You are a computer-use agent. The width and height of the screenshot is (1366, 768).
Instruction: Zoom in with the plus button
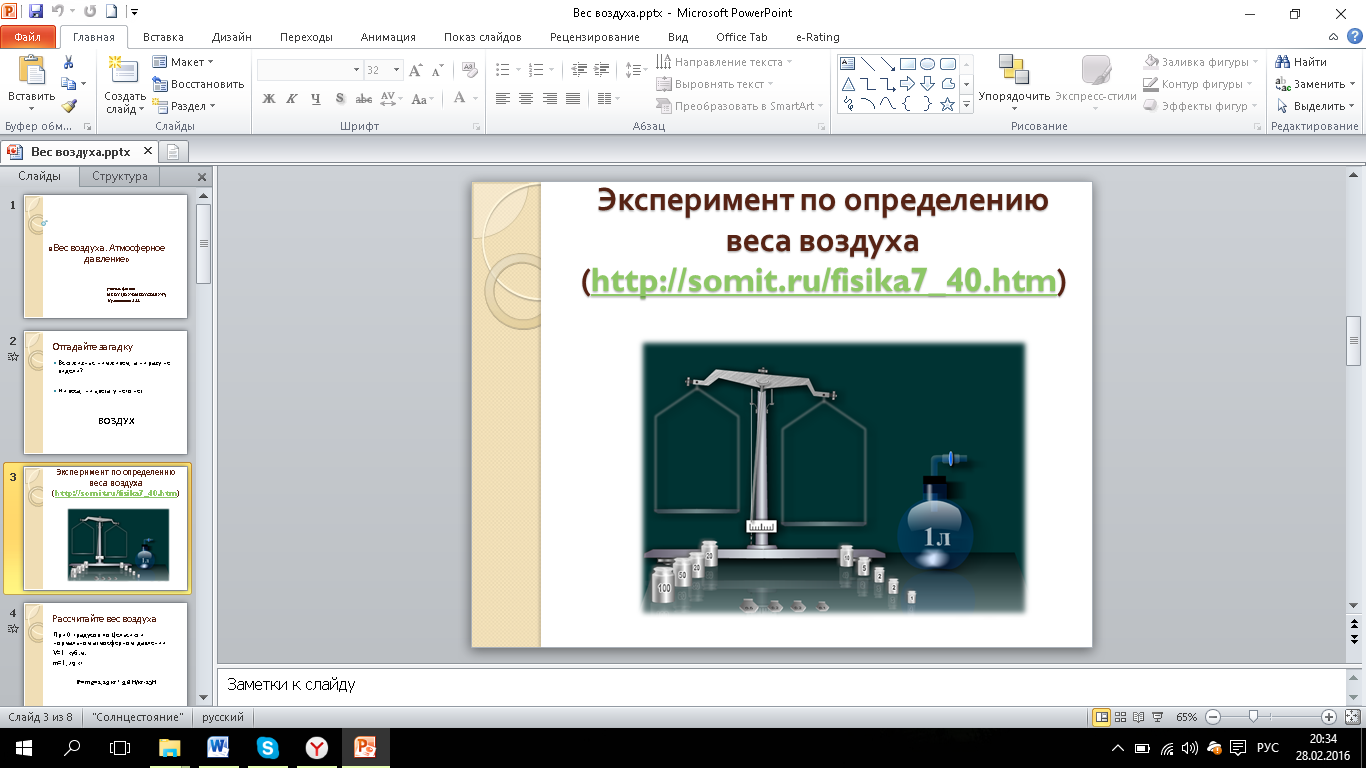point(1329,717)
